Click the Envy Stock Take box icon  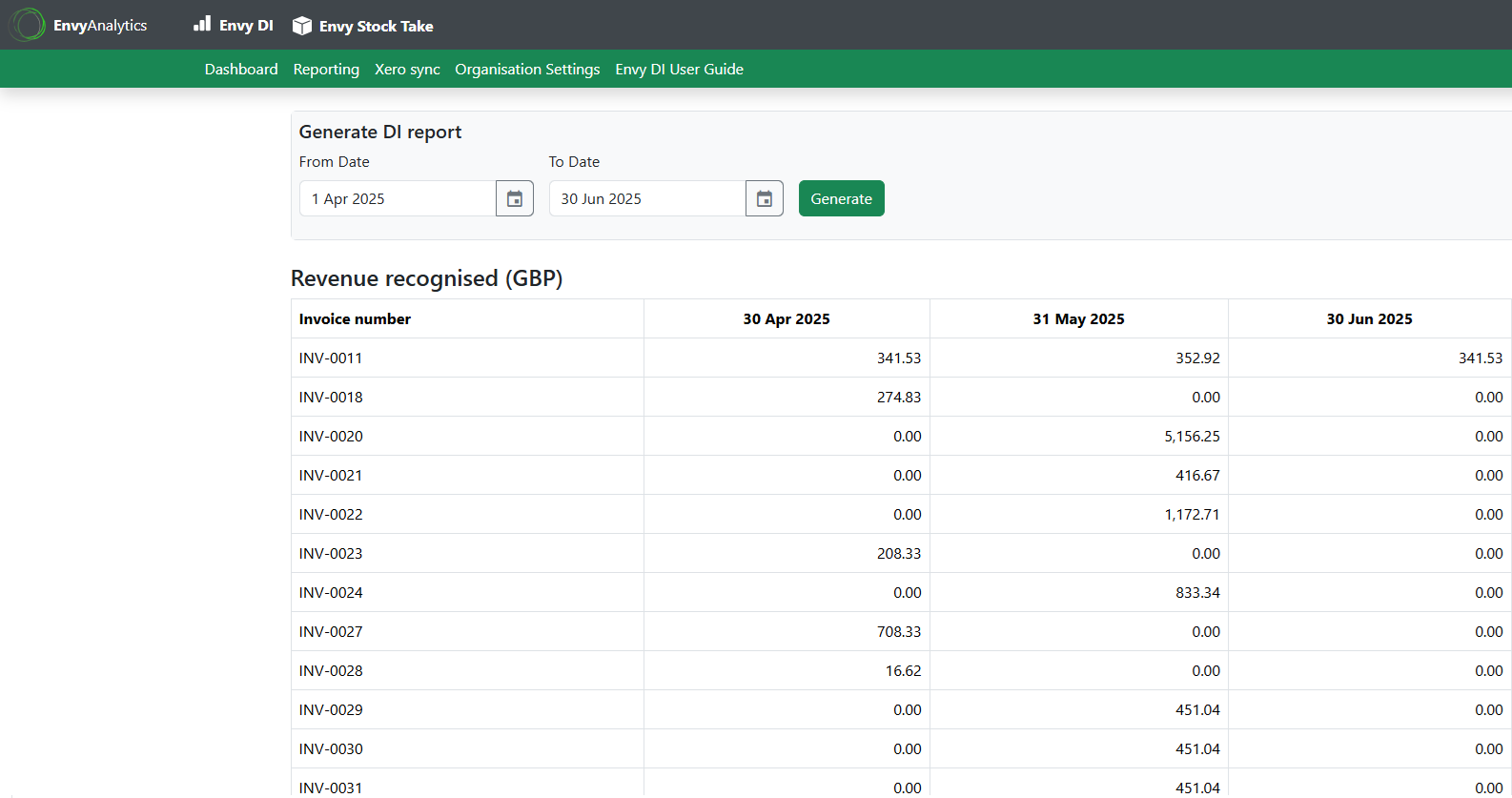coord(302,26)
